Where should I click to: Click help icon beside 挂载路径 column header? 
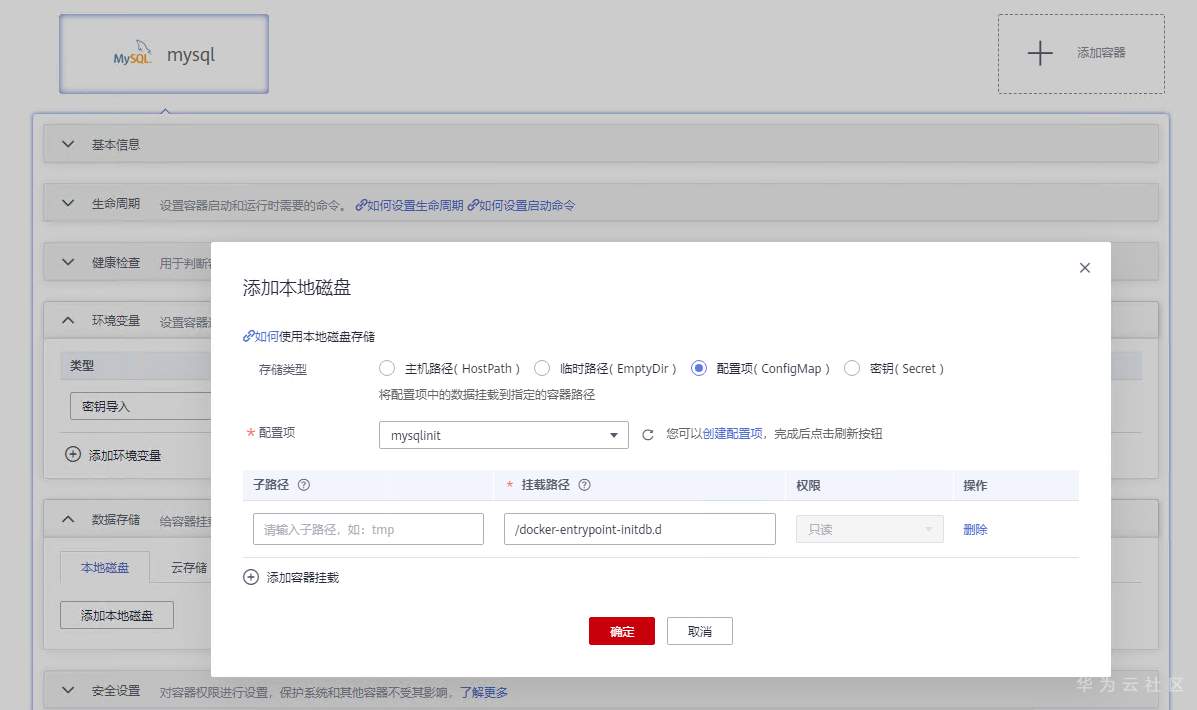[x=585, y=485]
